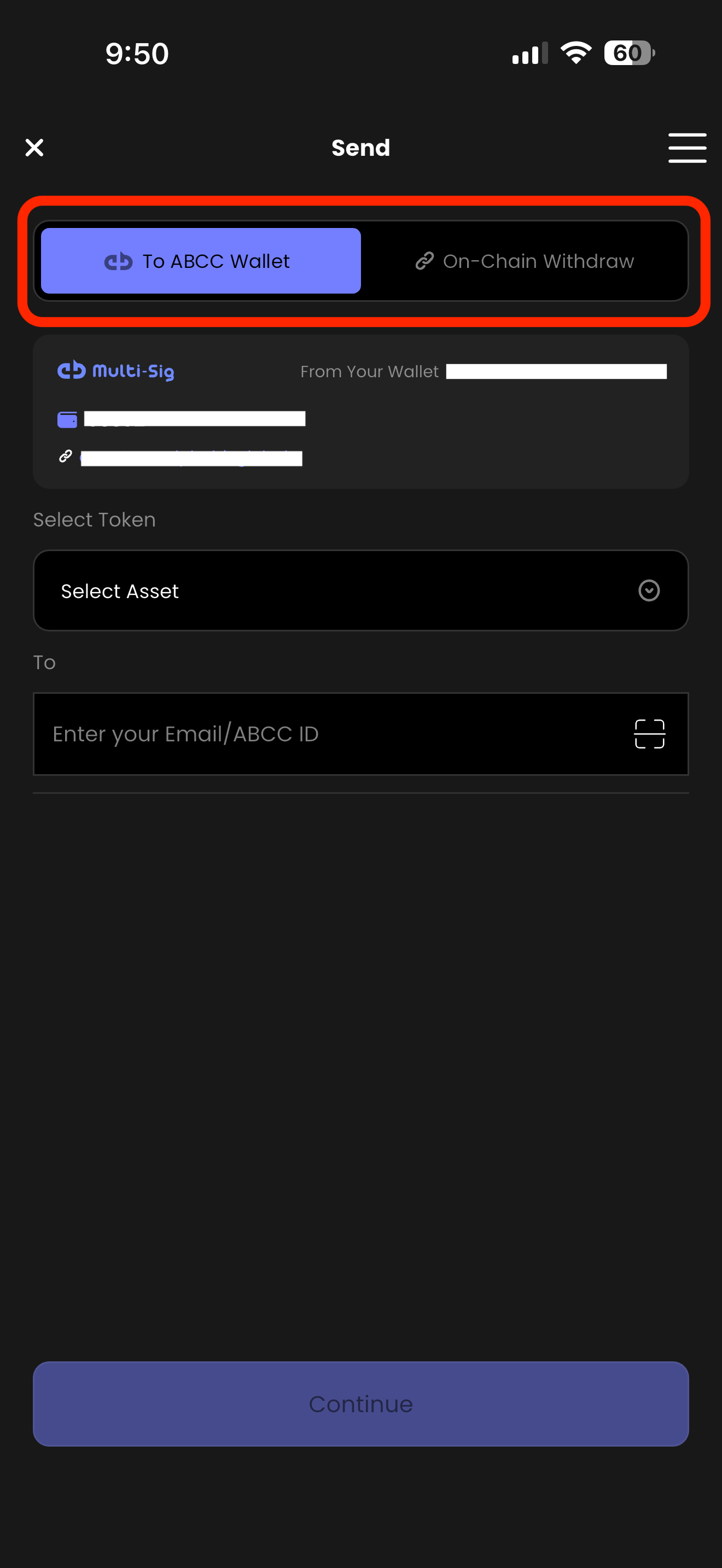Tap the Wi-Fi status icon
This screenshot has height=1568, width=722.
[x=575, y=53]
